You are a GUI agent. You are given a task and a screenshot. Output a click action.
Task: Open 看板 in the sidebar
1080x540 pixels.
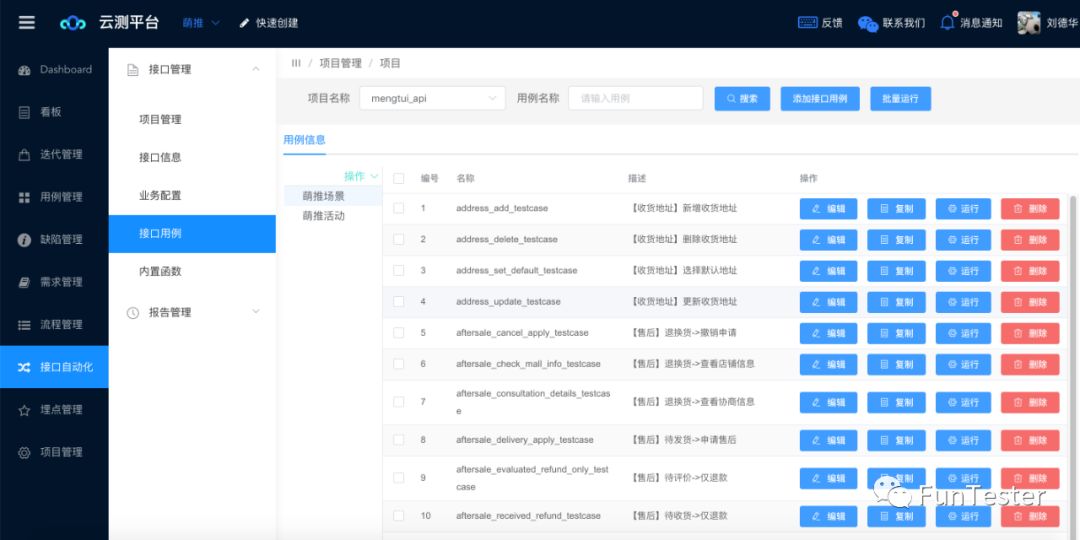(x=54, y=112)
